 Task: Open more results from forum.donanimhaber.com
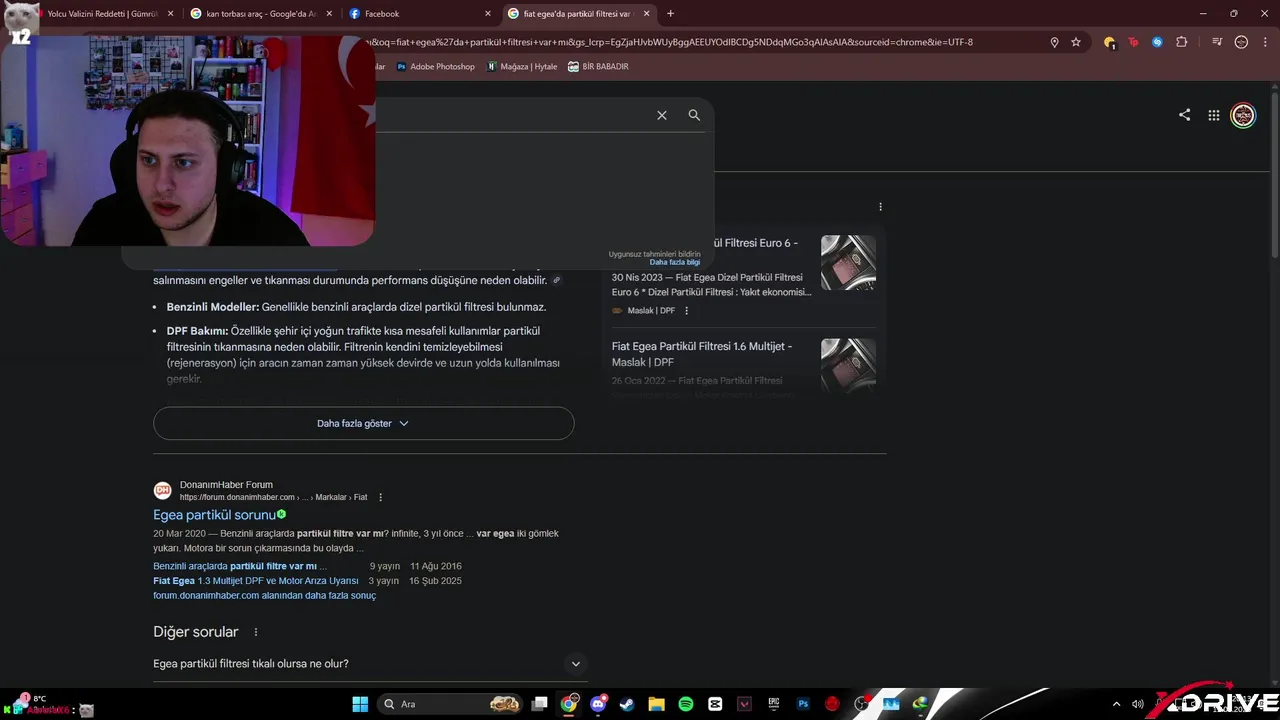click(264, 596)
